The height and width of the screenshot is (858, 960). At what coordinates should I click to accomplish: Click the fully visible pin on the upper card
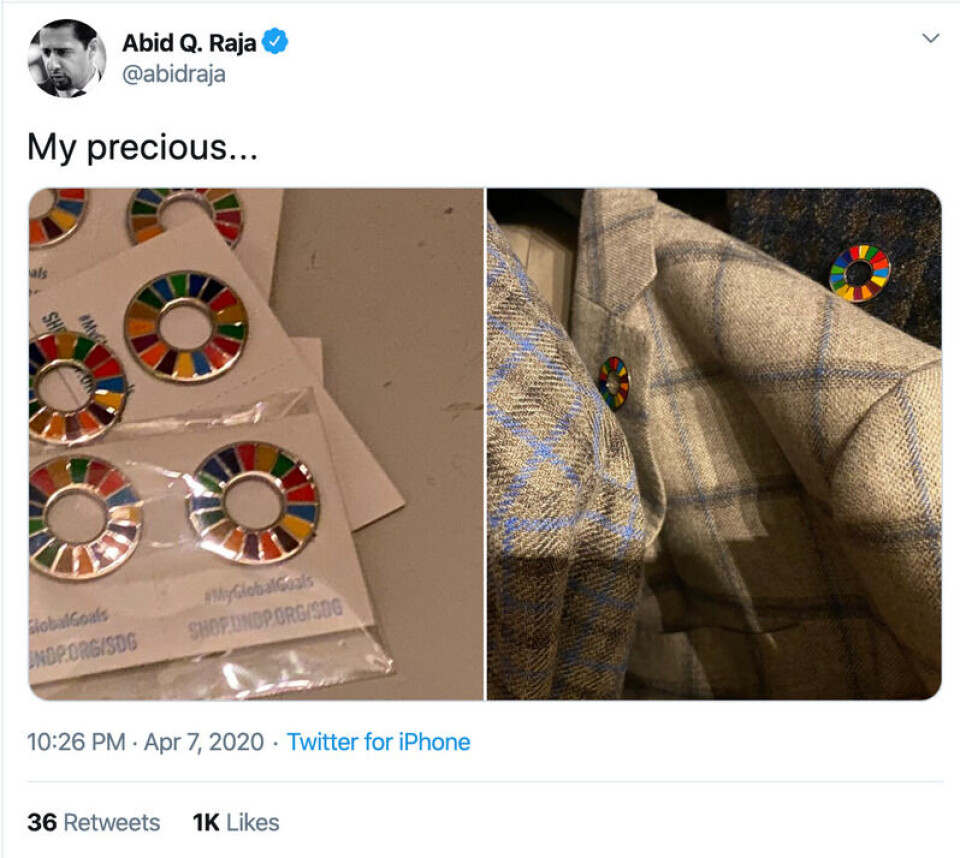point(186,325)
